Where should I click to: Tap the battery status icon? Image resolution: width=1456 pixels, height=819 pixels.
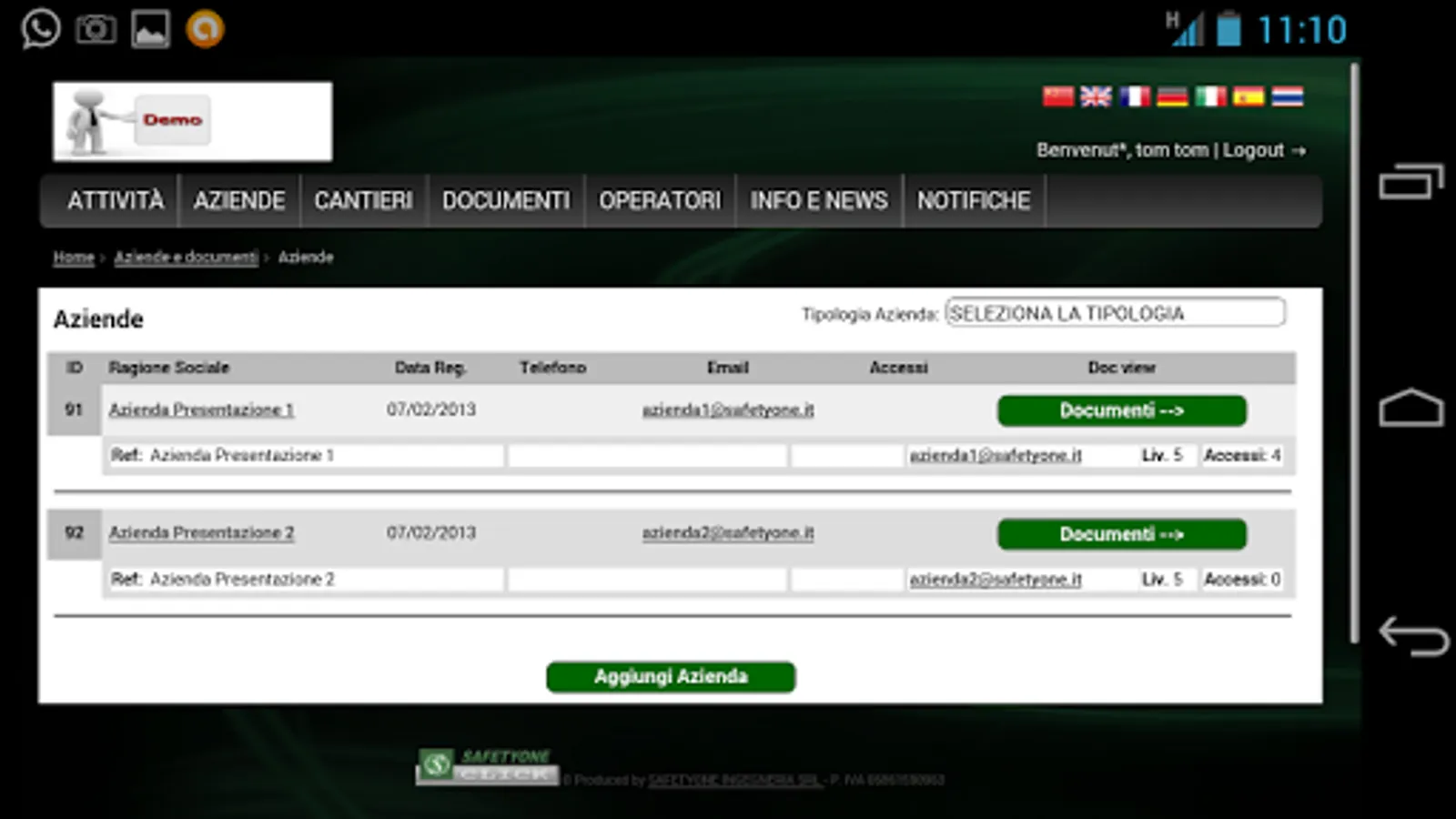pyautogui.click(x=1228, y=28)
